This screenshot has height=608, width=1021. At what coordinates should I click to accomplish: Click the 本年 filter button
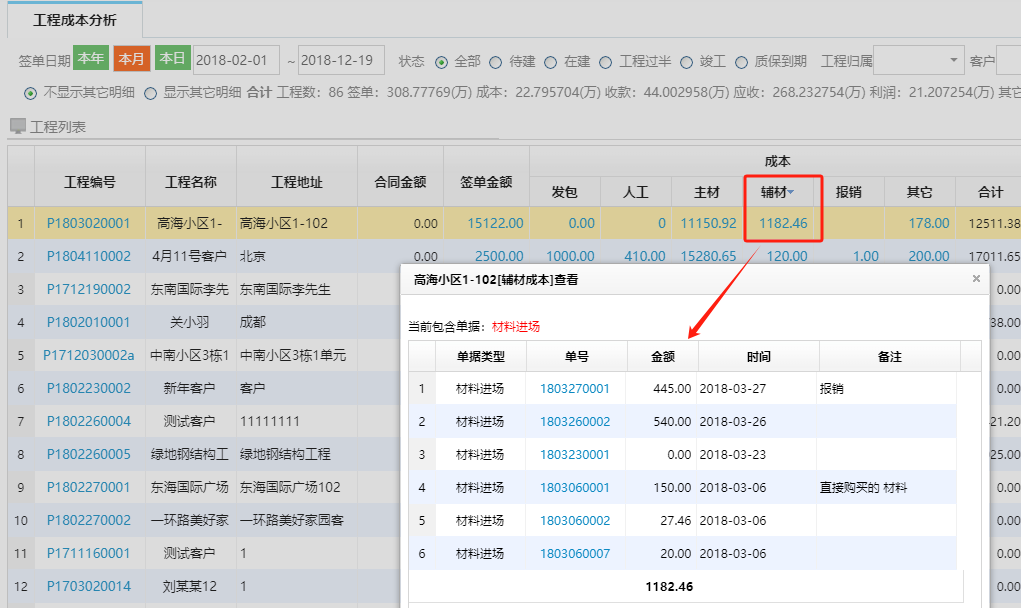(91, 59)
